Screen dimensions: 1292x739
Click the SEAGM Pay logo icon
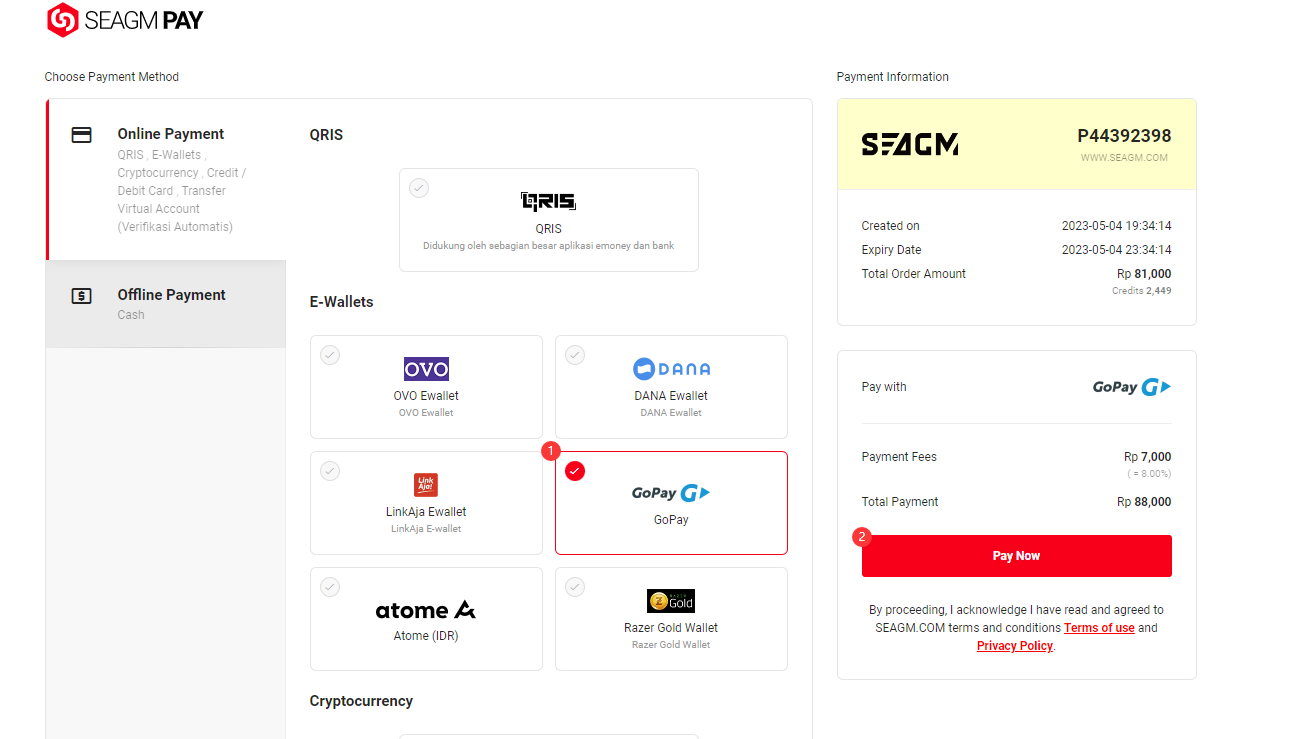(x=62, y=20)
